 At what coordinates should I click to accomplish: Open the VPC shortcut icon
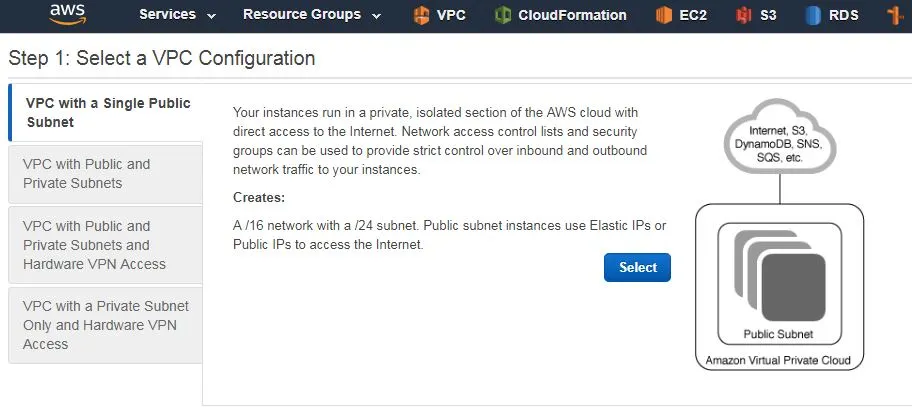point(421,15)
